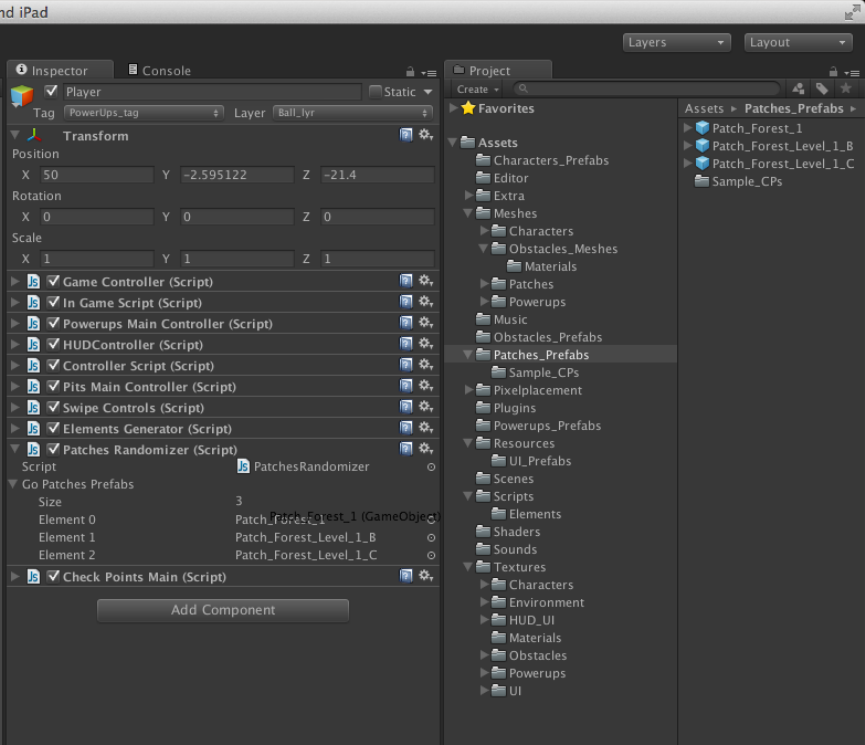The height and width of the screenshot is (745, 865).
Task: Open Transform component gear settings
Action: pyautogui.click(x=425, y=135)
